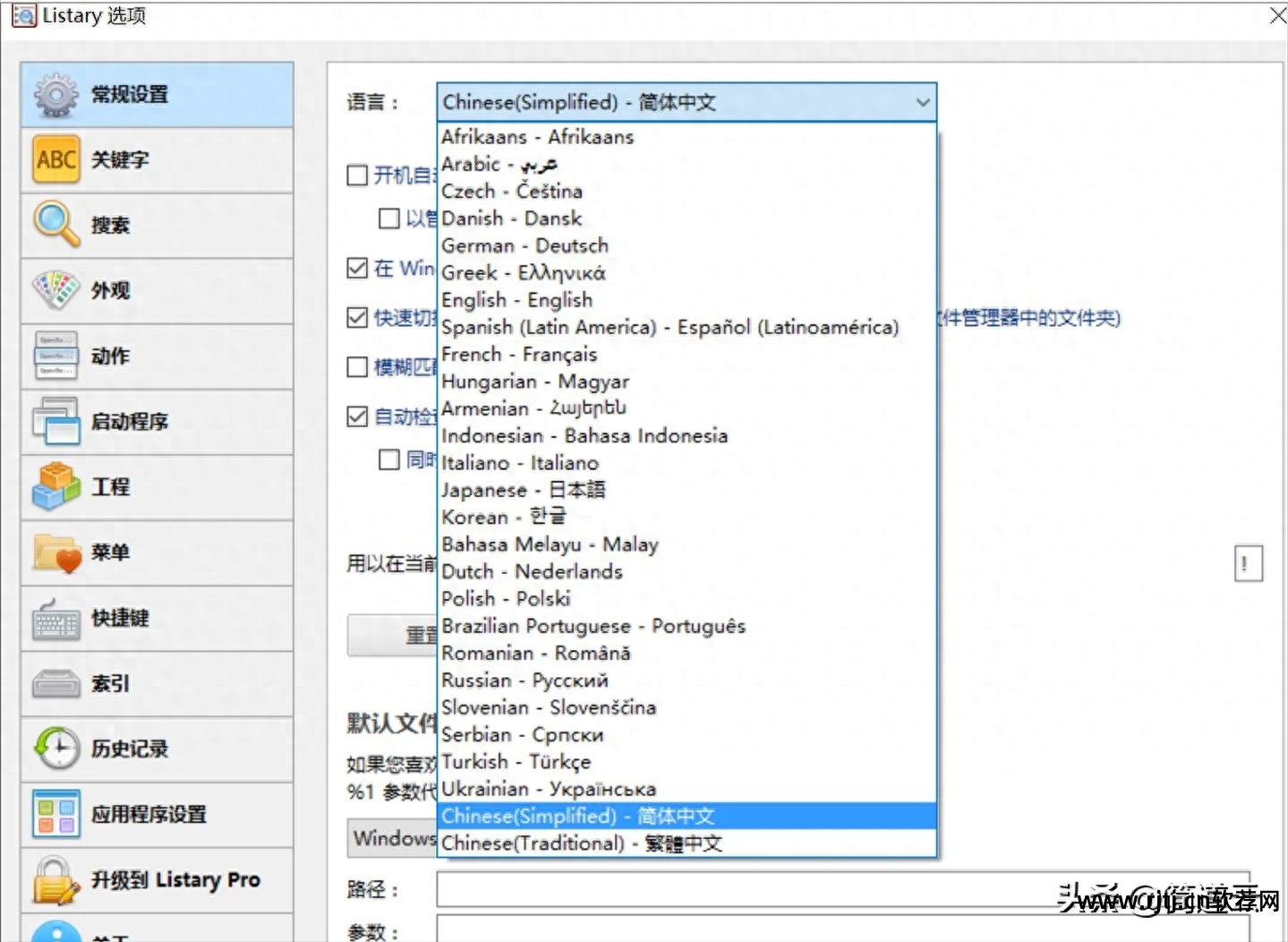Screen dimensions: 1288x942
Task: Select Indonesian - Bahasa Indonesia language
Action: (687, 435)
